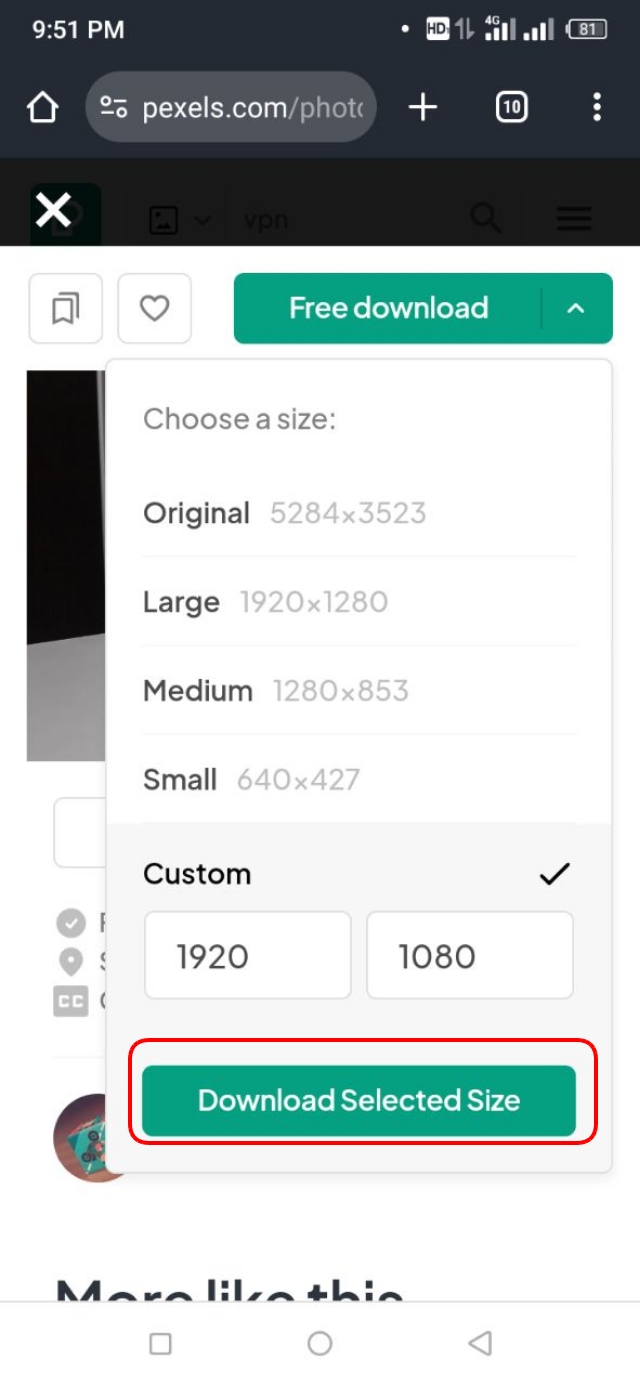Toggle the Custom size checkmark
This screenshot has height=1386, width=640.
coord(552,873)
